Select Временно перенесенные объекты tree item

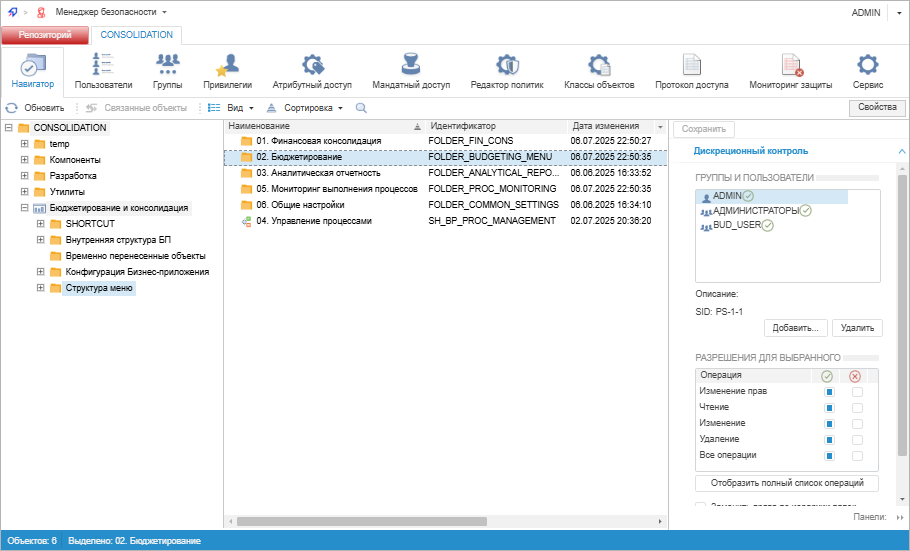(135, 255)
